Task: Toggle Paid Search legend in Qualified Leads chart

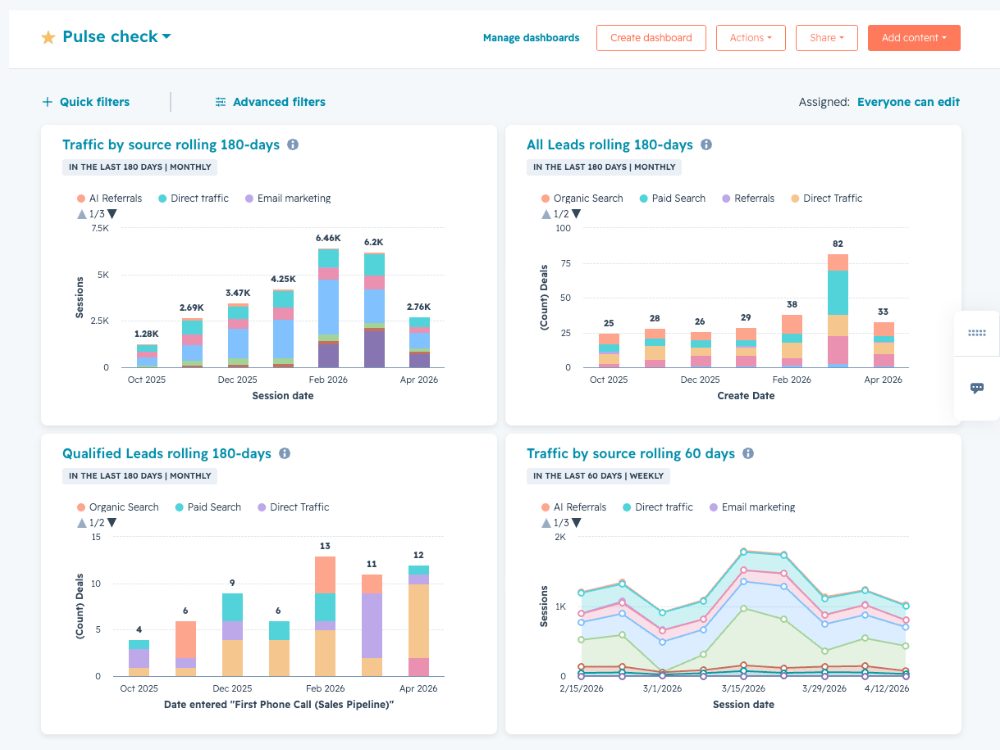Action: coord(208,507)
